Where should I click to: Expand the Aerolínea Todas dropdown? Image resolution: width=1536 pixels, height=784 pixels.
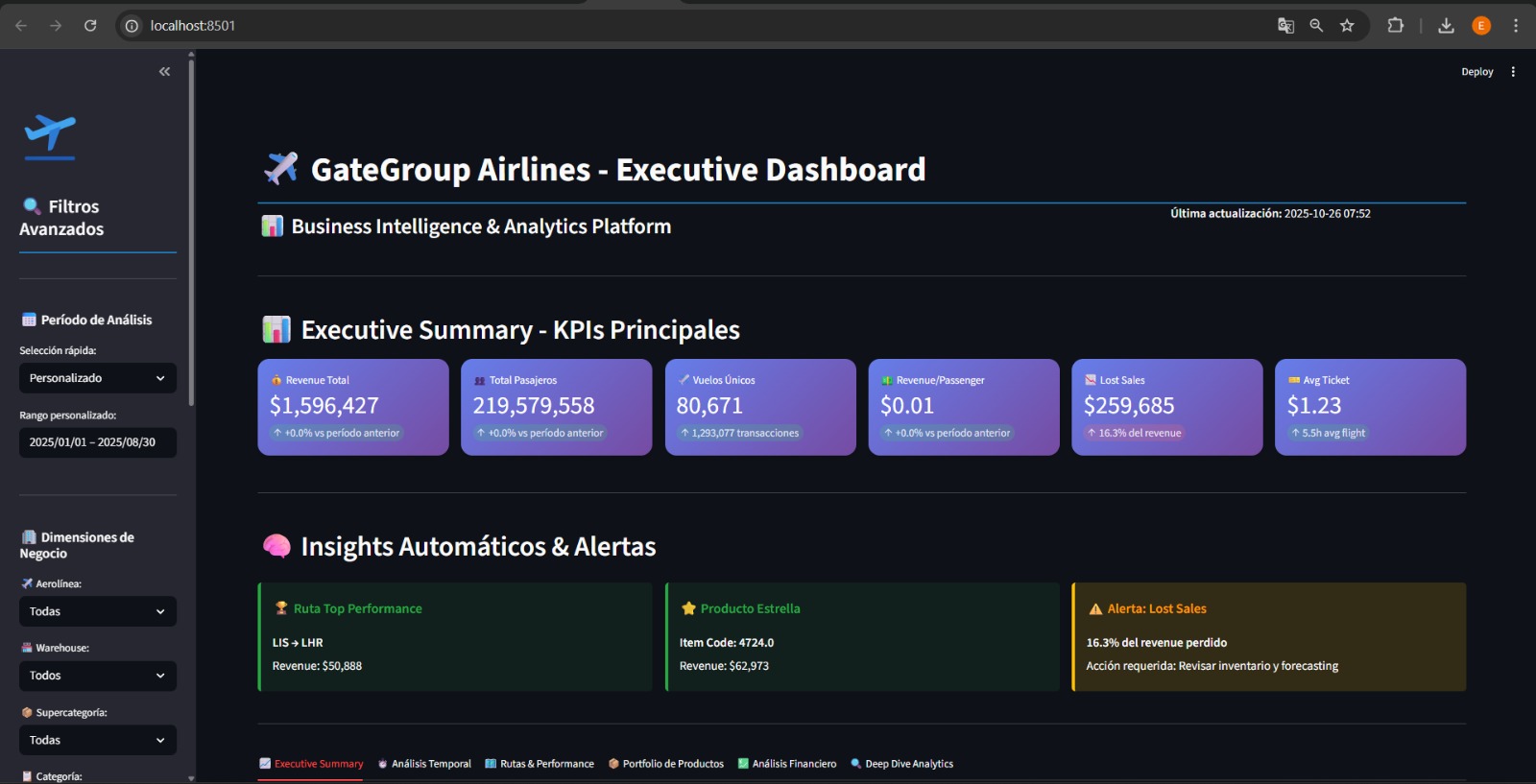tap(98, 611)
